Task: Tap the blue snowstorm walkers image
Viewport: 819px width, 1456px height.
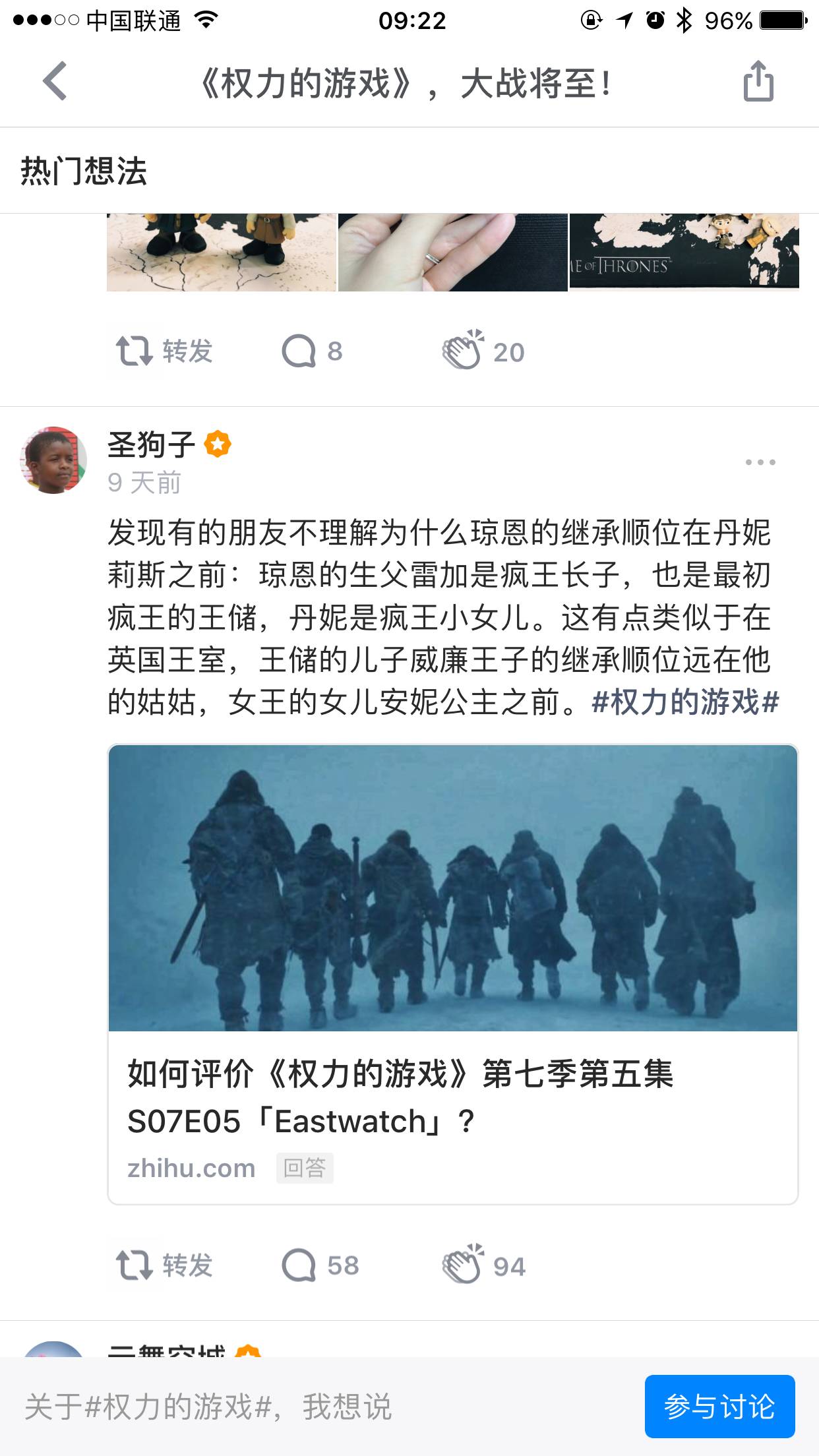Action: coord(453,888)
